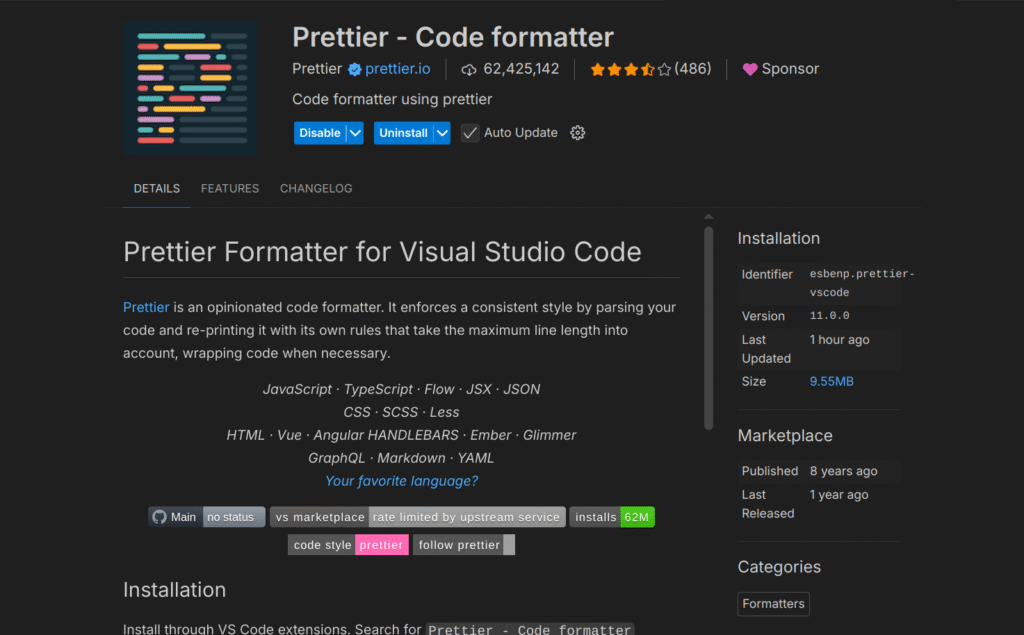
Task: Expand the Uninstall button dropdown arrow
Action: click(x=441, y=133)
